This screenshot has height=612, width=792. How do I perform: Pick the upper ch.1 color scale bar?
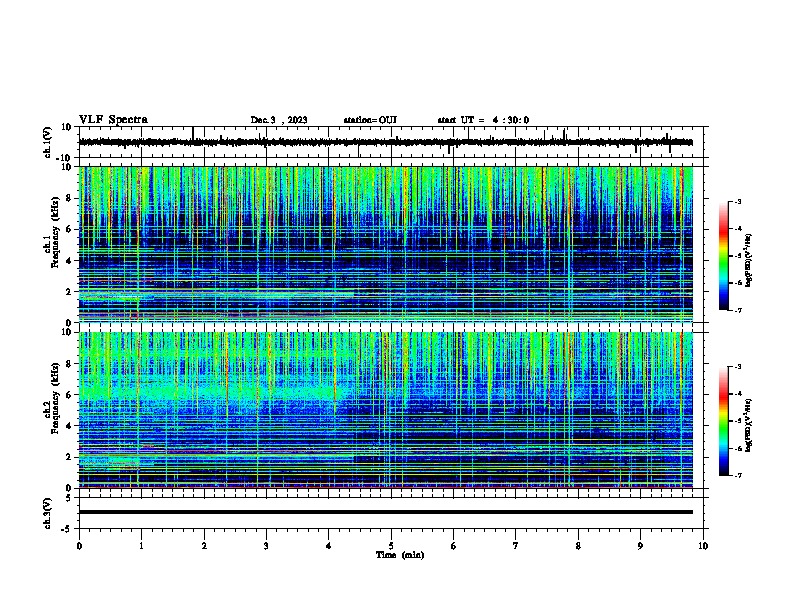(x=724, y=256)
